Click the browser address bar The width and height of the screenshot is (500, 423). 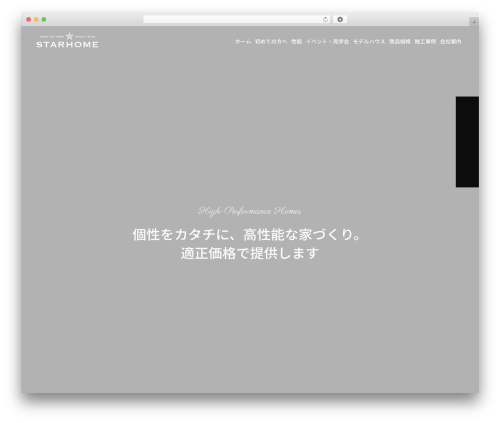click(237, 20)
